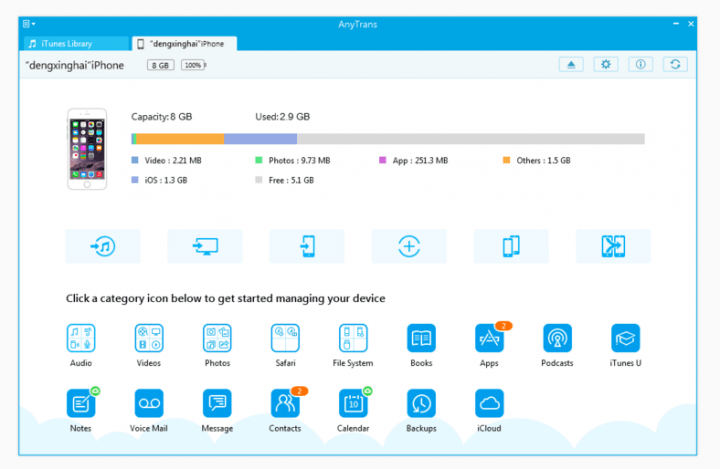Click the "iOS : 1.3 GB" legend text
Viewport: 720px width, 469px height.
point(166,180)
